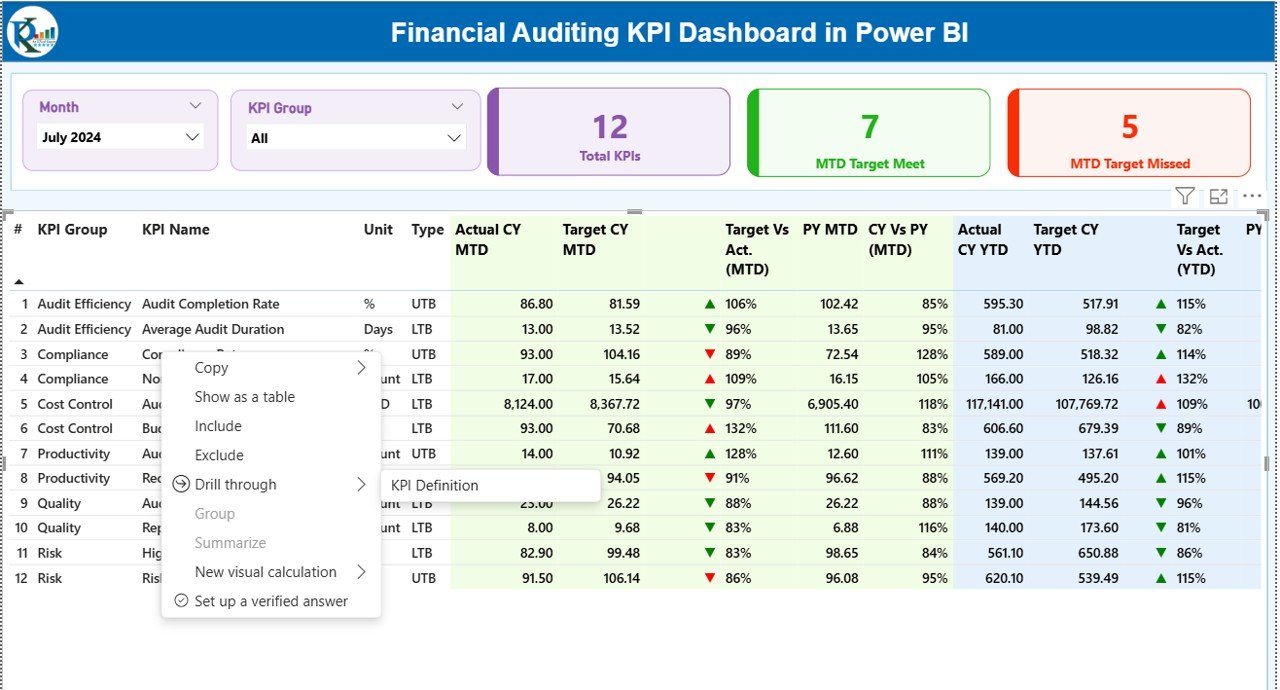Choose Exclude from the context menu
Screen dimensions: 1280x690
(219, 455)
